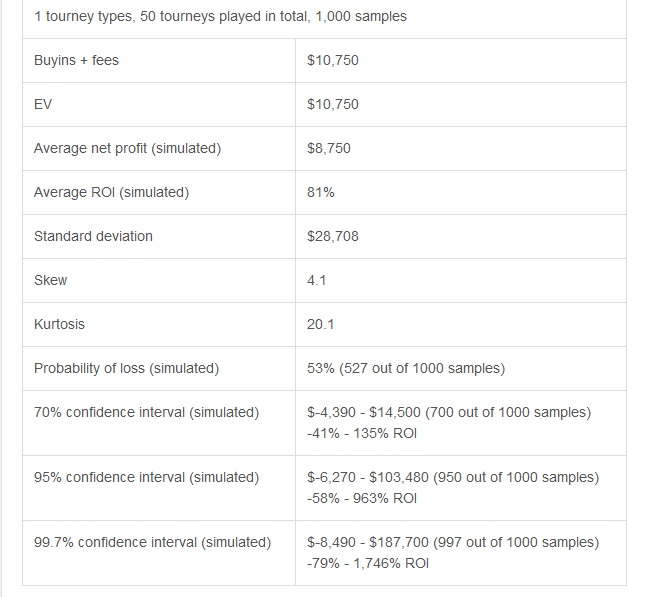Select the "Kurtosis" row label
This screenshot has width=662, height=597.
tap(60, 324)
